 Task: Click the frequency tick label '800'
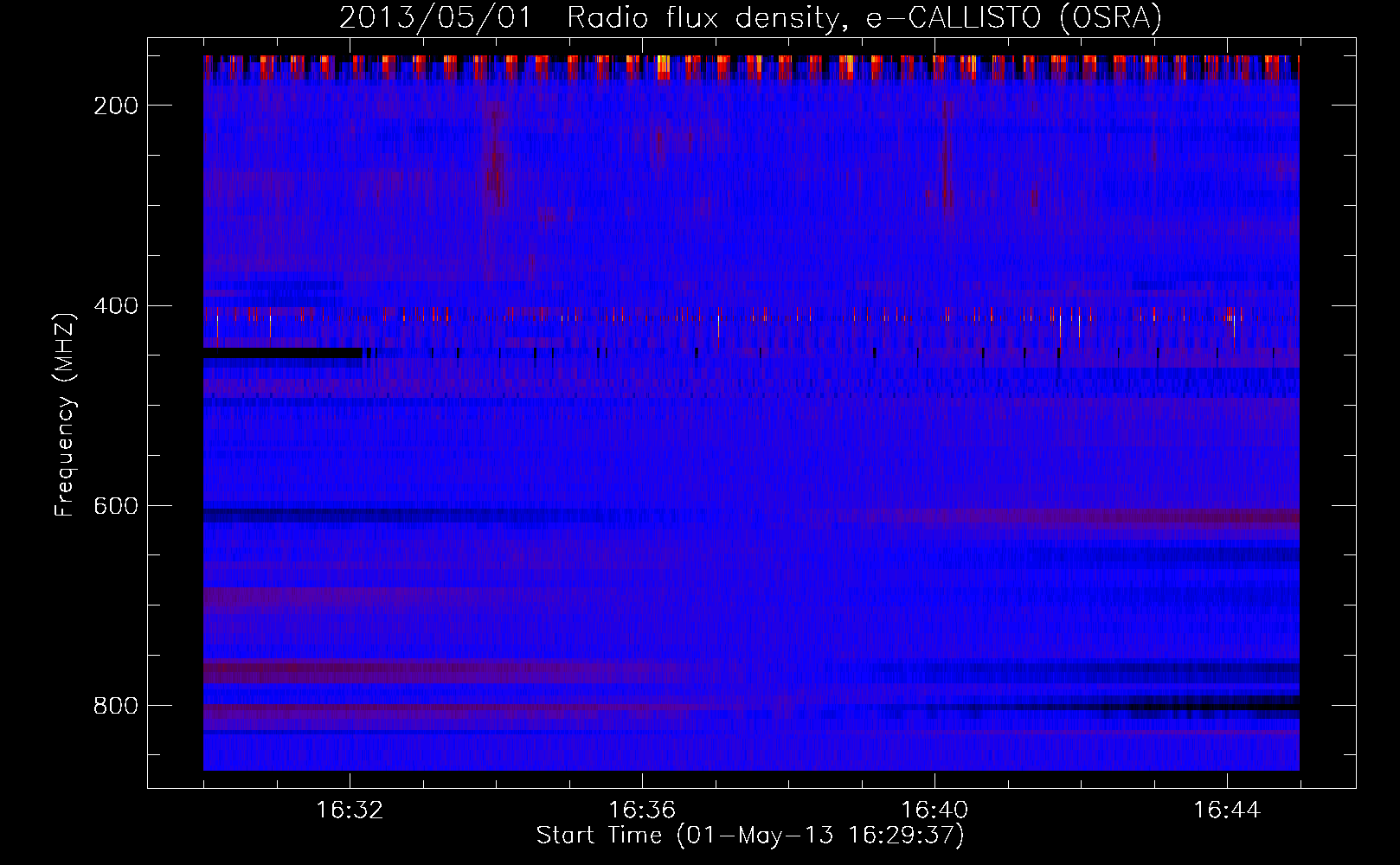[x=116, y=706]
